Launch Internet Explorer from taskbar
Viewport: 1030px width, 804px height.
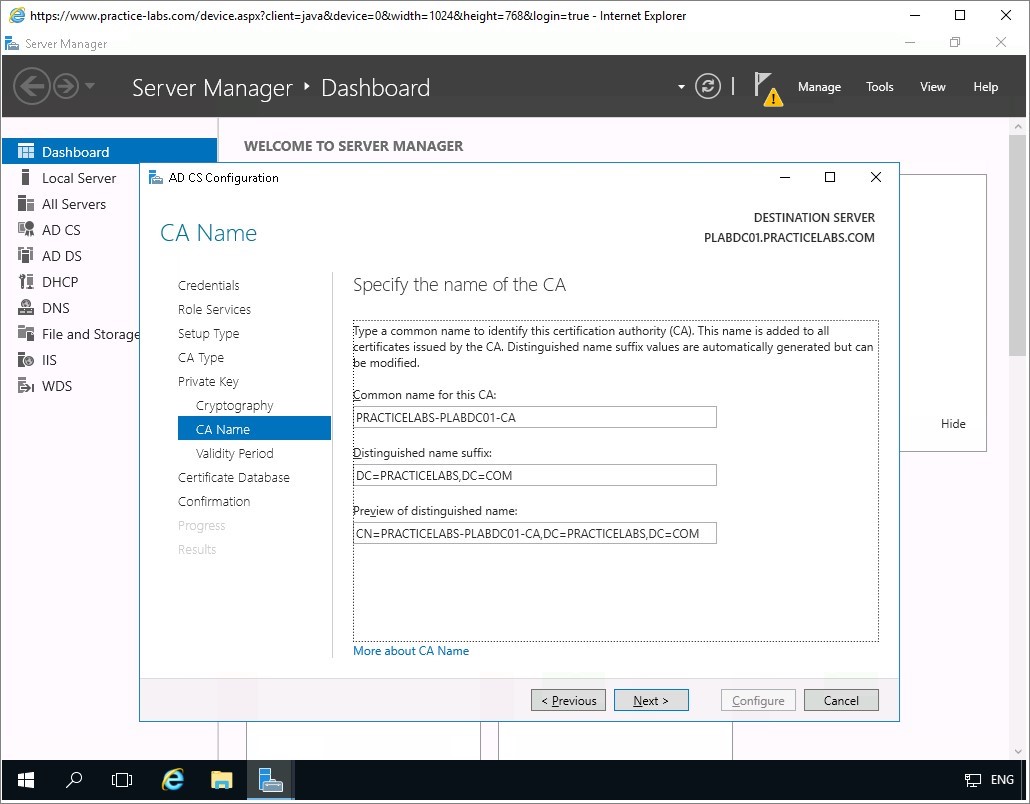pyautogui.click(x=172, y=780)
